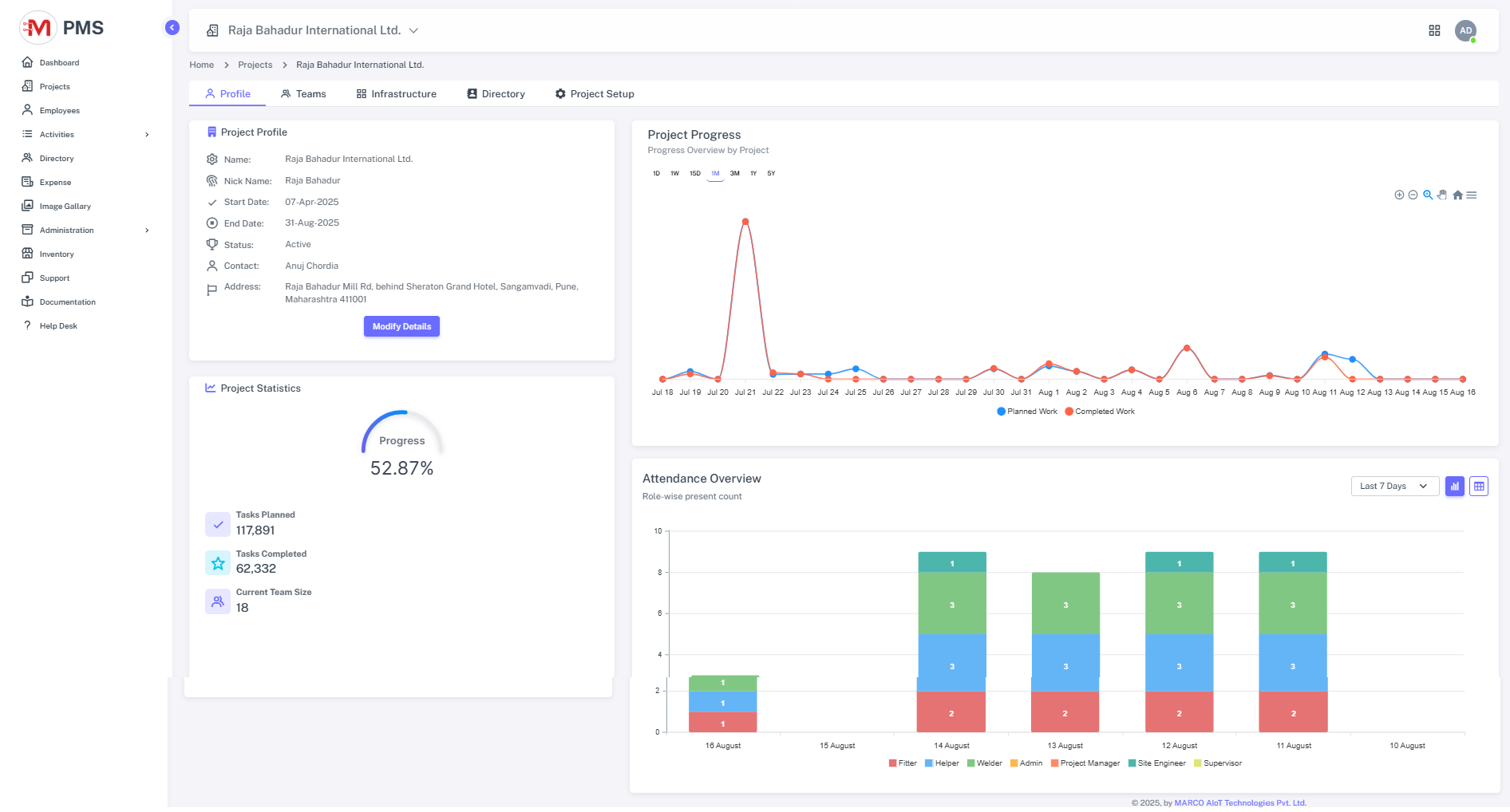
Task: Reset chart zoom with home icon
Action: click(1457, 195)
